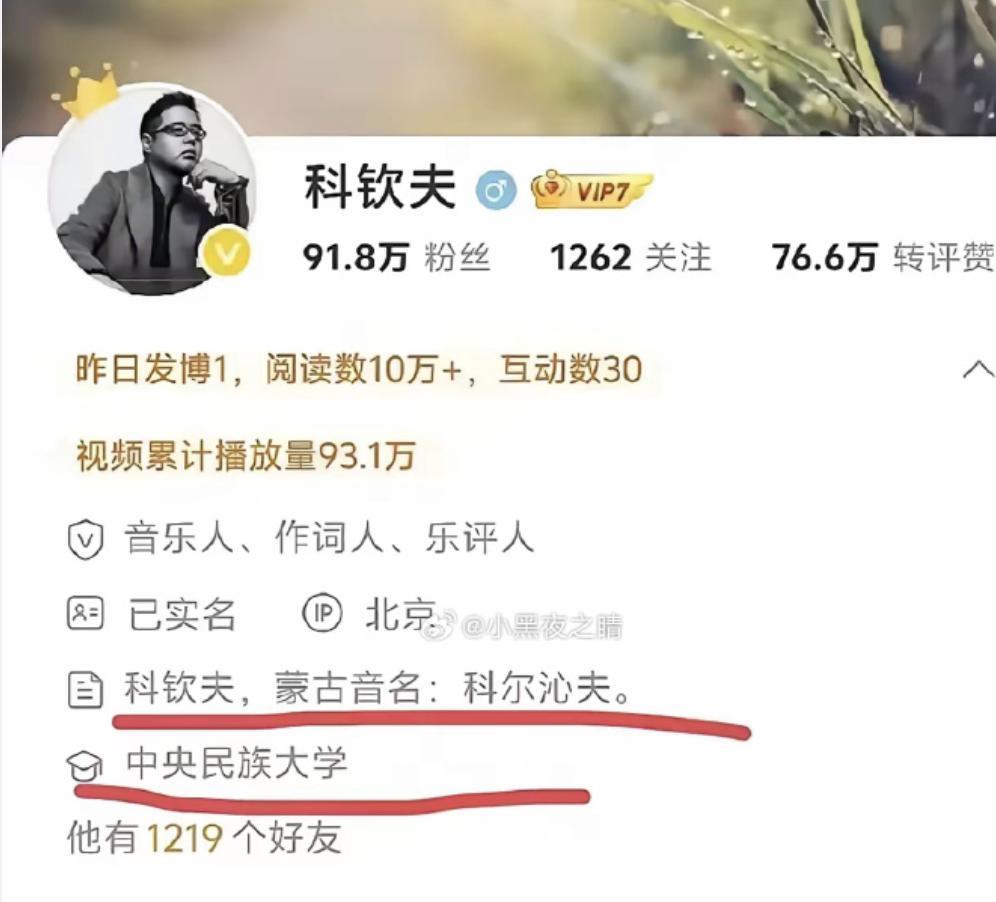The image size is (996, 902).
Task: Tap the bio document icon
Action: 85,690
